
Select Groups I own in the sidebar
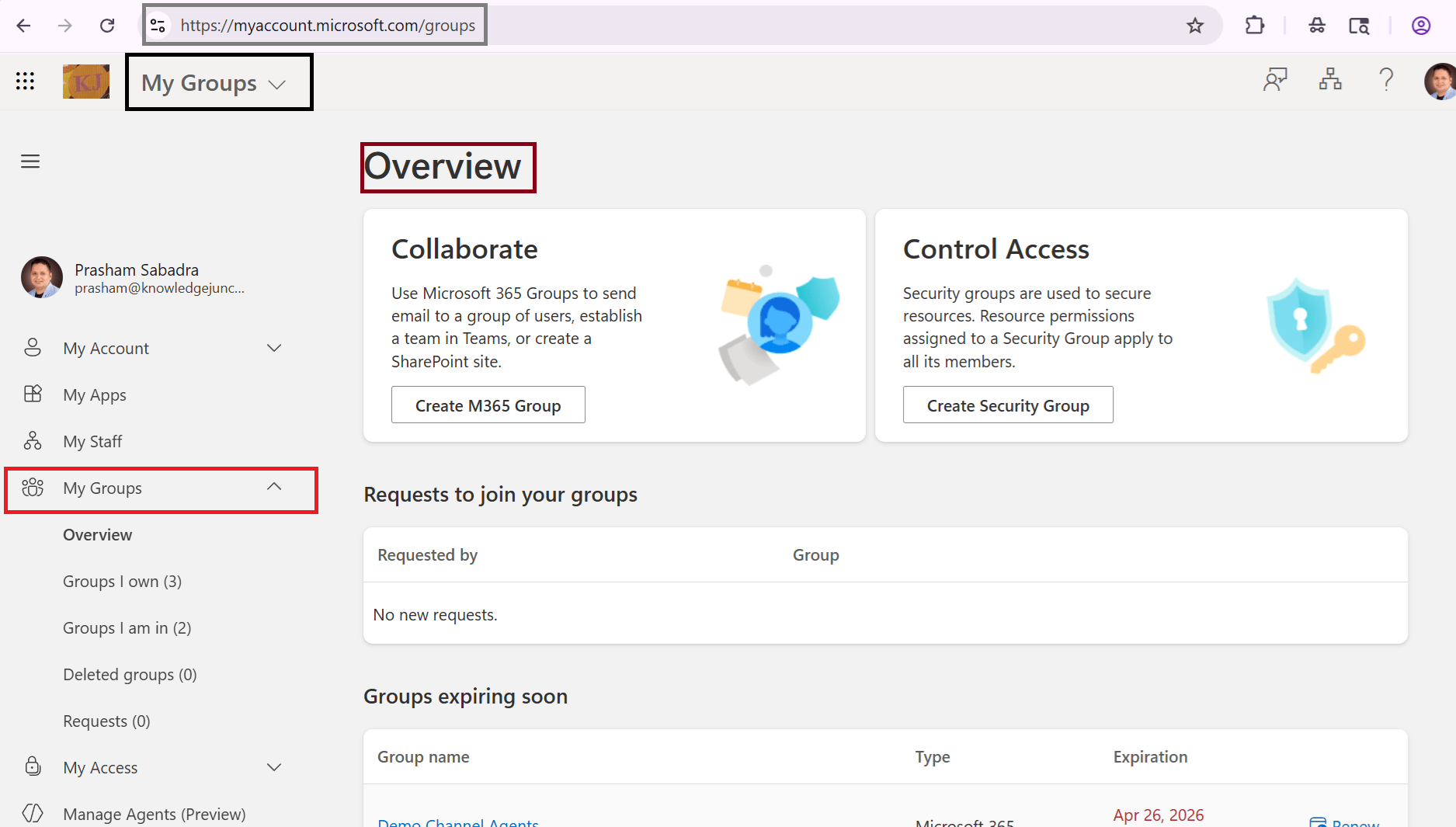point(122,581)
